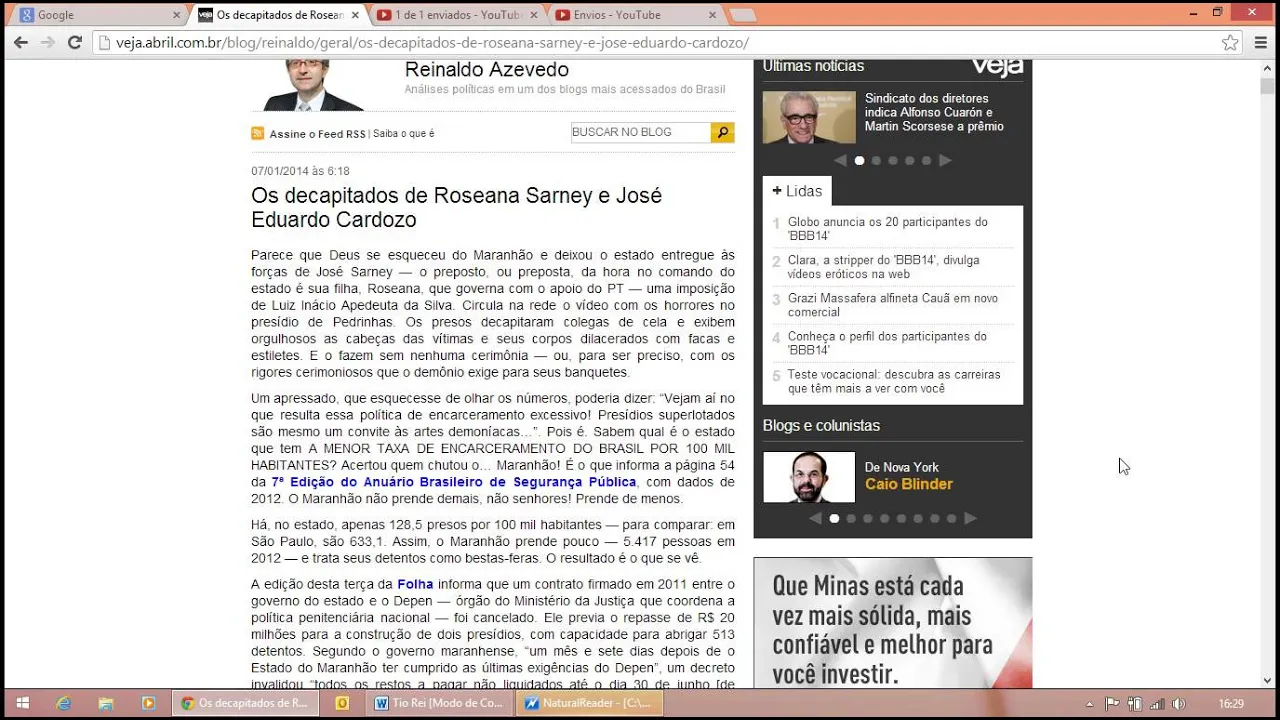
Task: Launch Internet Explorer from the taskbar
Action: [x=64, y=703]
